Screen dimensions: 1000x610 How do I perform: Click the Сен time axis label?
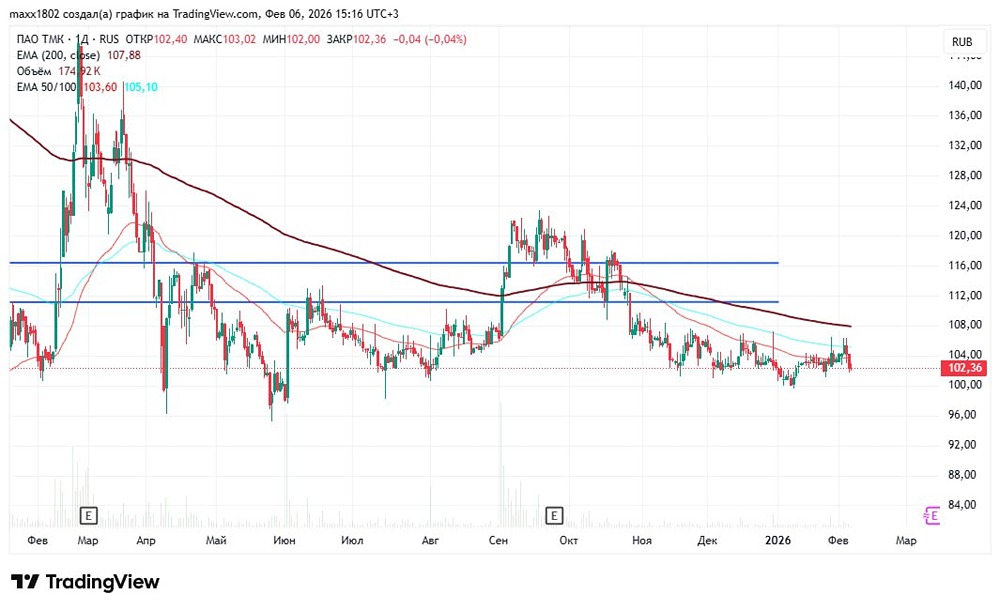point(498,540)
